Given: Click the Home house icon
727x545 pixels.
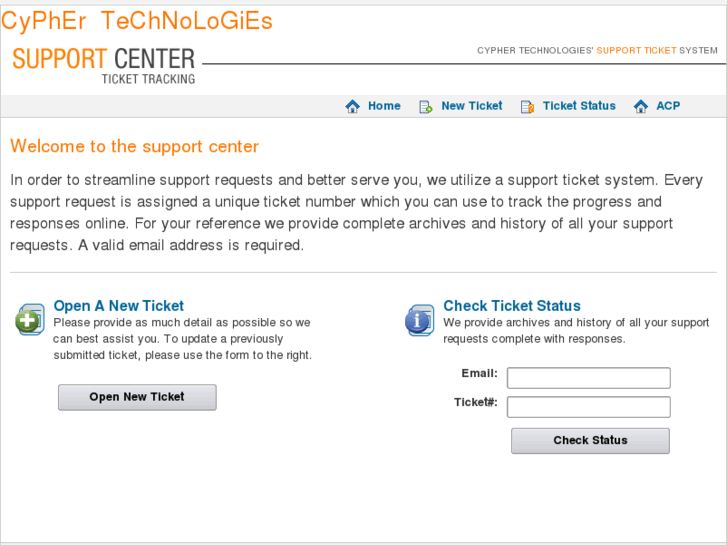Looking at the screenshot, I should point(352,106).
